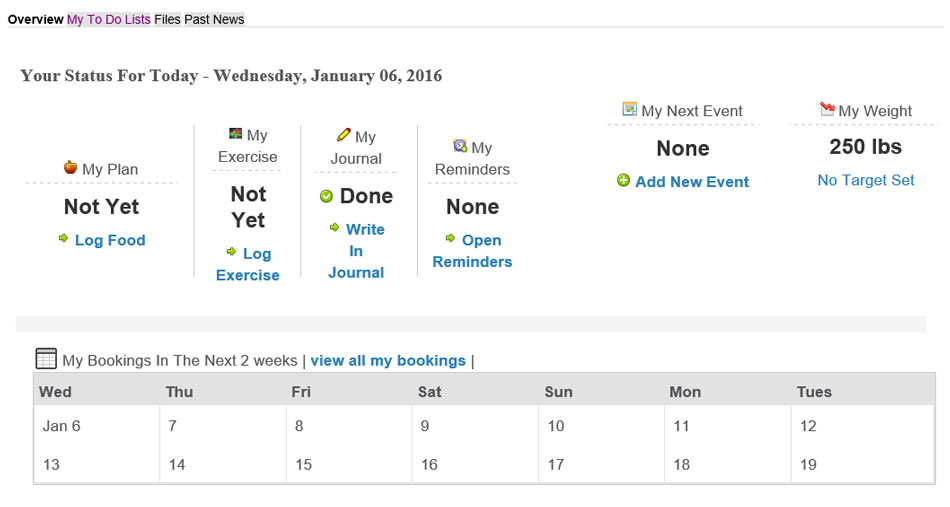Open the view all my bookings link
This screenshot has width=950, height=507.
(x=388, y=360)
